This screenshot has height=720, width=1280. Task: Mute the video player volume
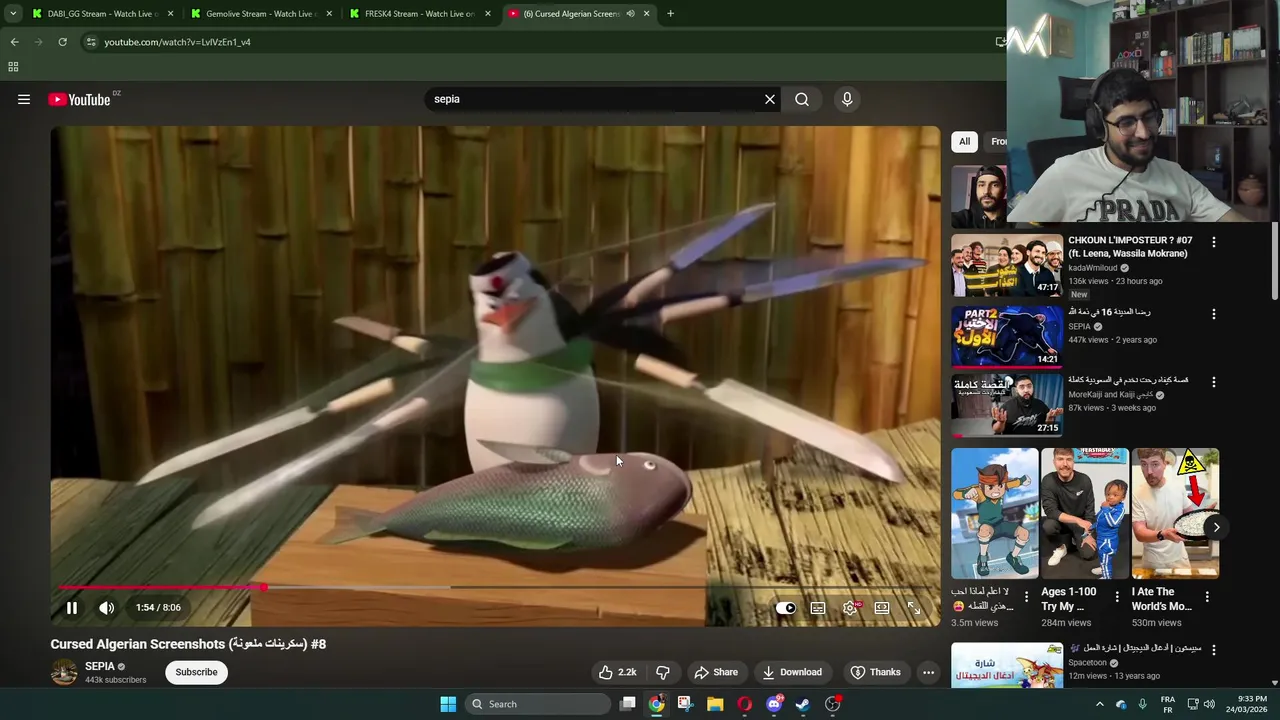click(107, 608)
